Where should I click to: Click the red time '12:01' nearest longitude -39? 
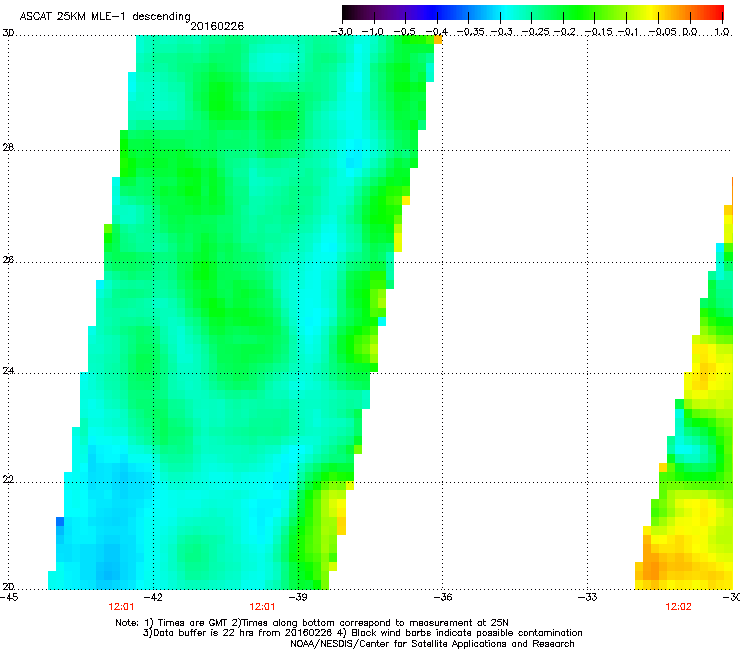click(x=262, y=607)
